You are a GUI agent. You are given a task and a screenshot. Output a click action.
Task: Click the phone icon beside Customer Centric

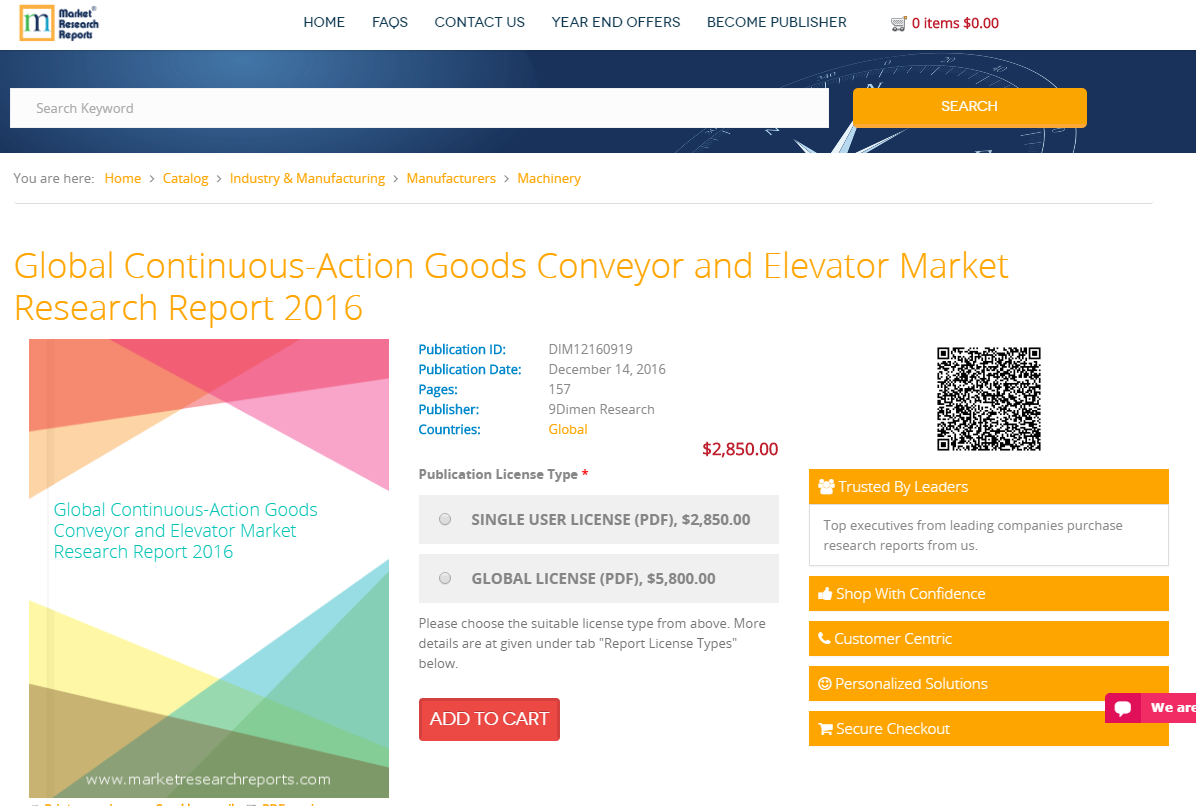(x=825, y=638)
